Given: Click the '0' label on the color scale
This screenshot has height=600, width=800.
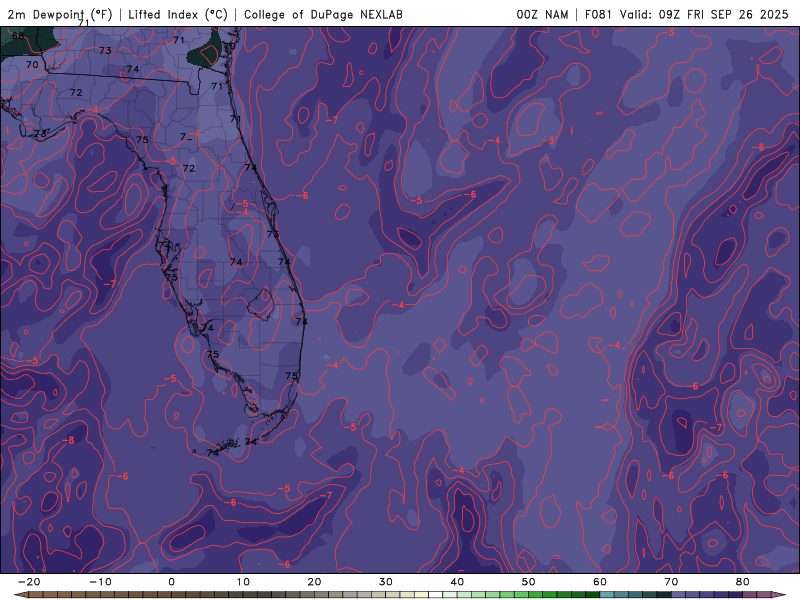Looking at the screenshot, I should click(x=171, y=582).
